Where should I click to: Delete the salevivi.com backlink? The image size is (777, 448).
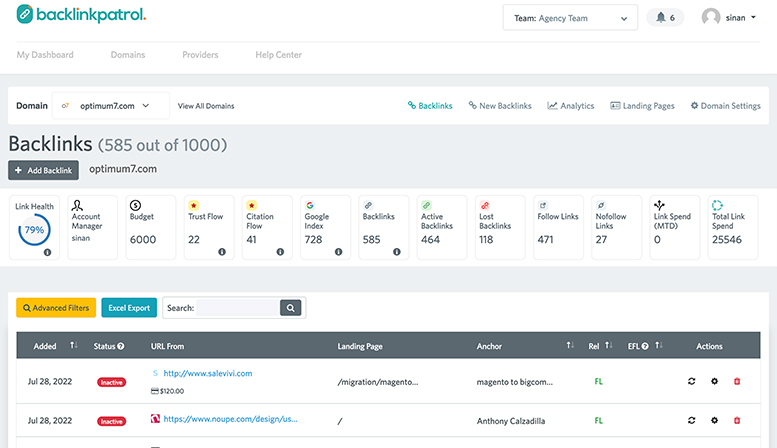pyautogui.click(x=737, y=381)
